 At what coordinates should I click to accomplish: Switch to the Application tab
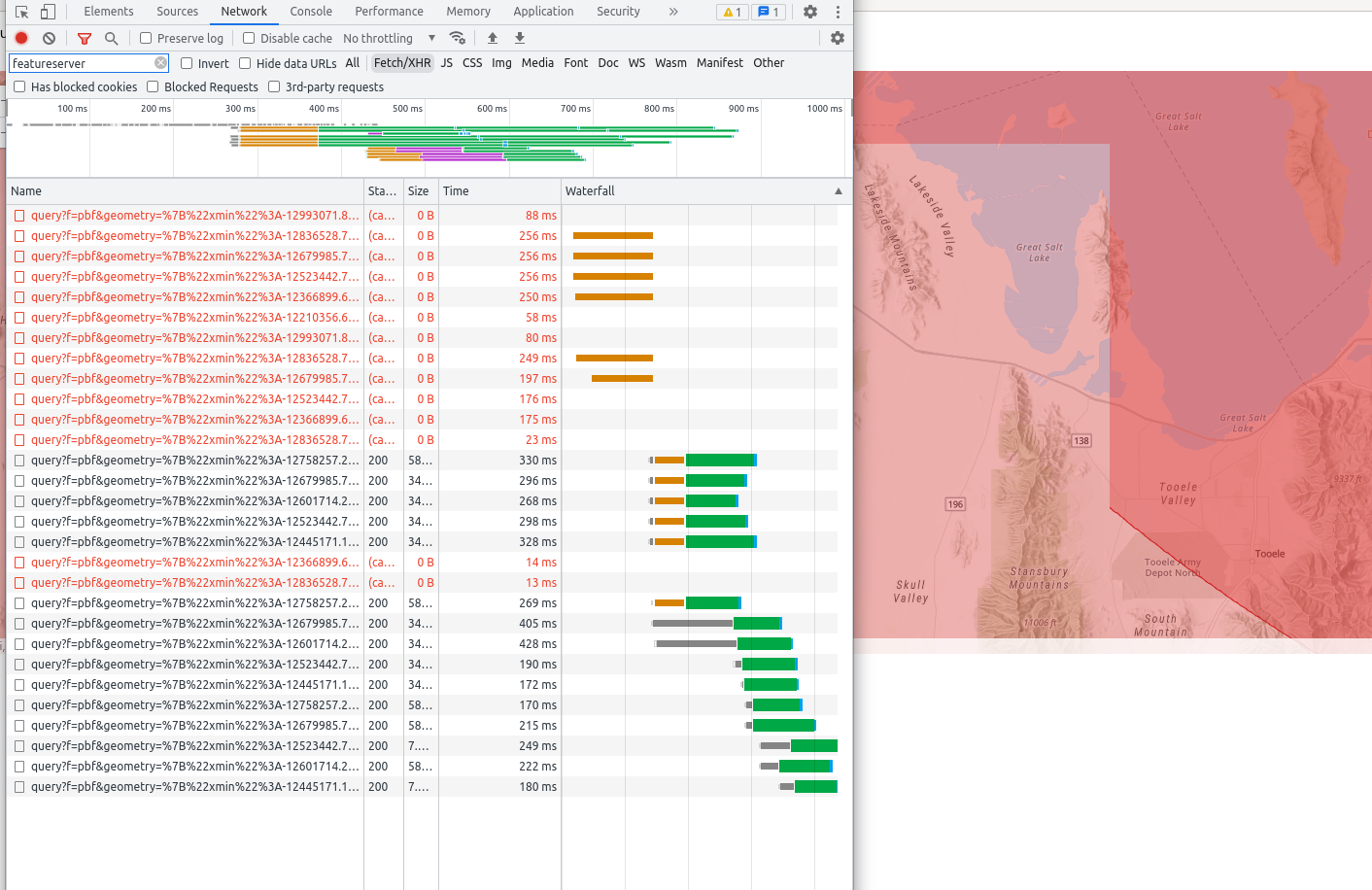(543, 11)
